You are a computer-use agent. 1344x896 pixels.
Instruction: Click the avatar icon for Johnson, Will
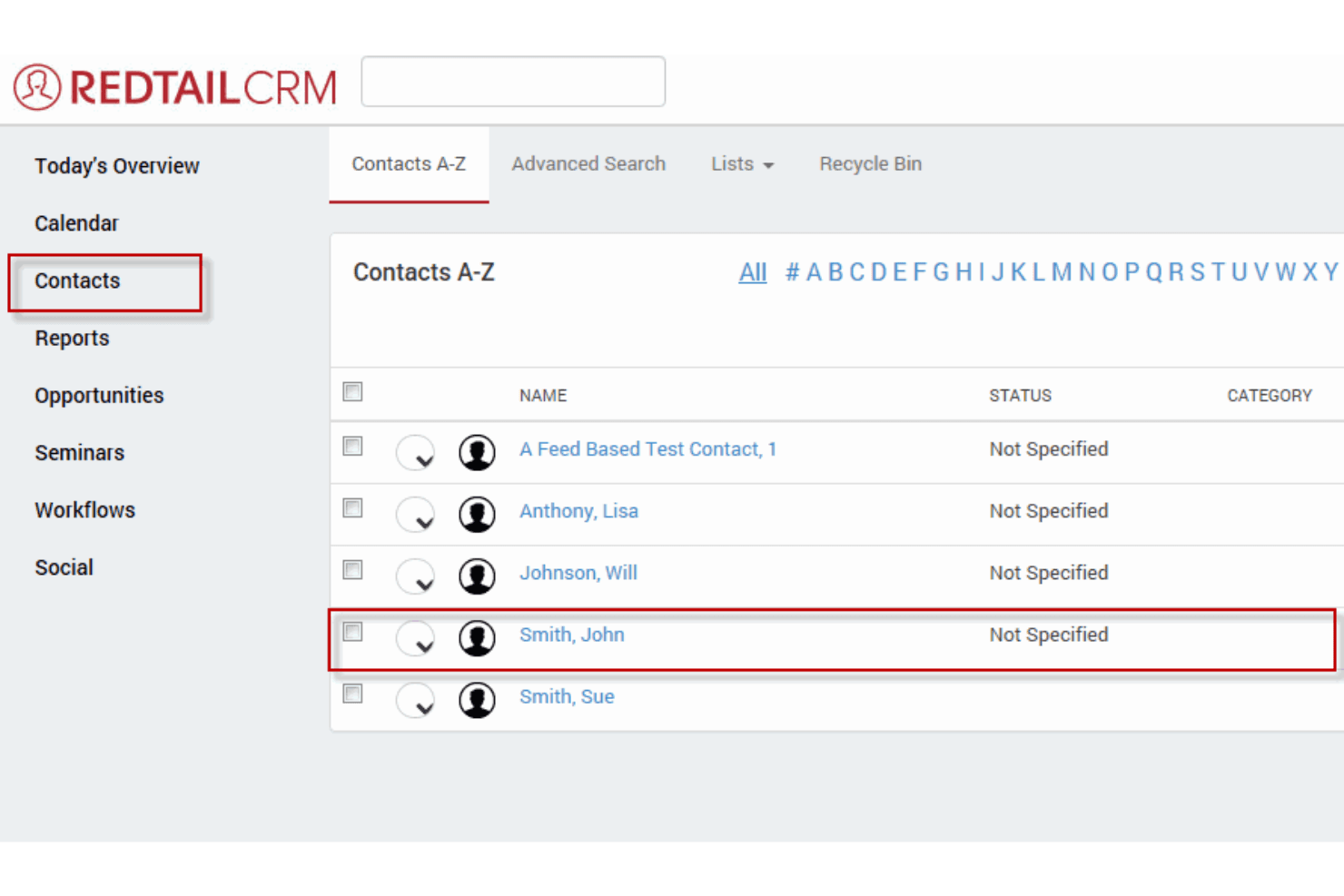[477, 576]
